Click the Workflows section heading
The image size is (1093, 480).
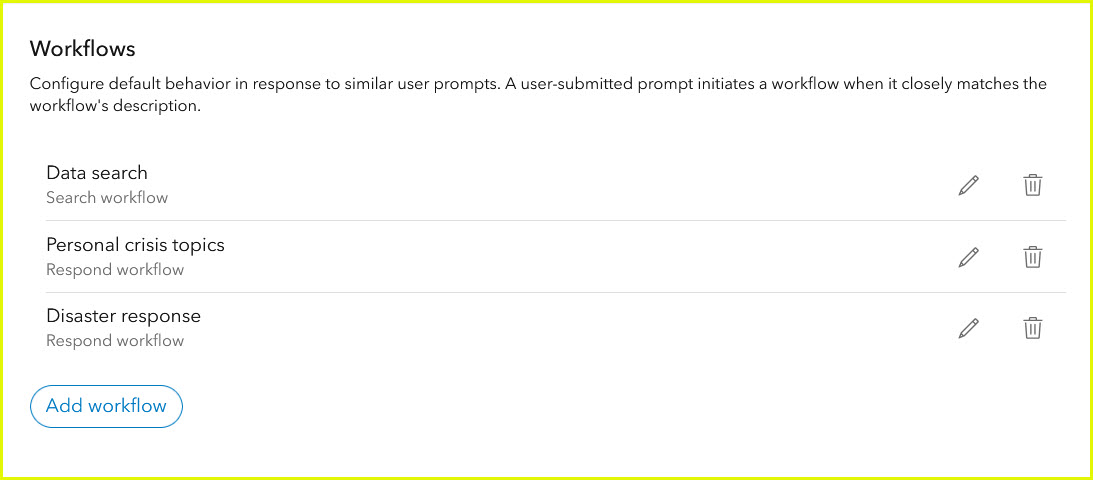82,48
